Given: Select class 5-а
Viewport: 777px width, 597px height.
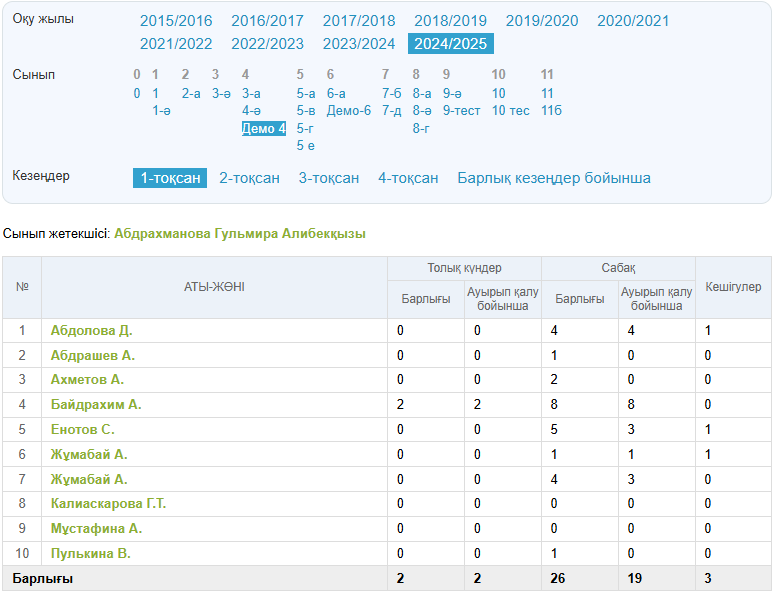Looking at the screenshot, I should (306, 93).
